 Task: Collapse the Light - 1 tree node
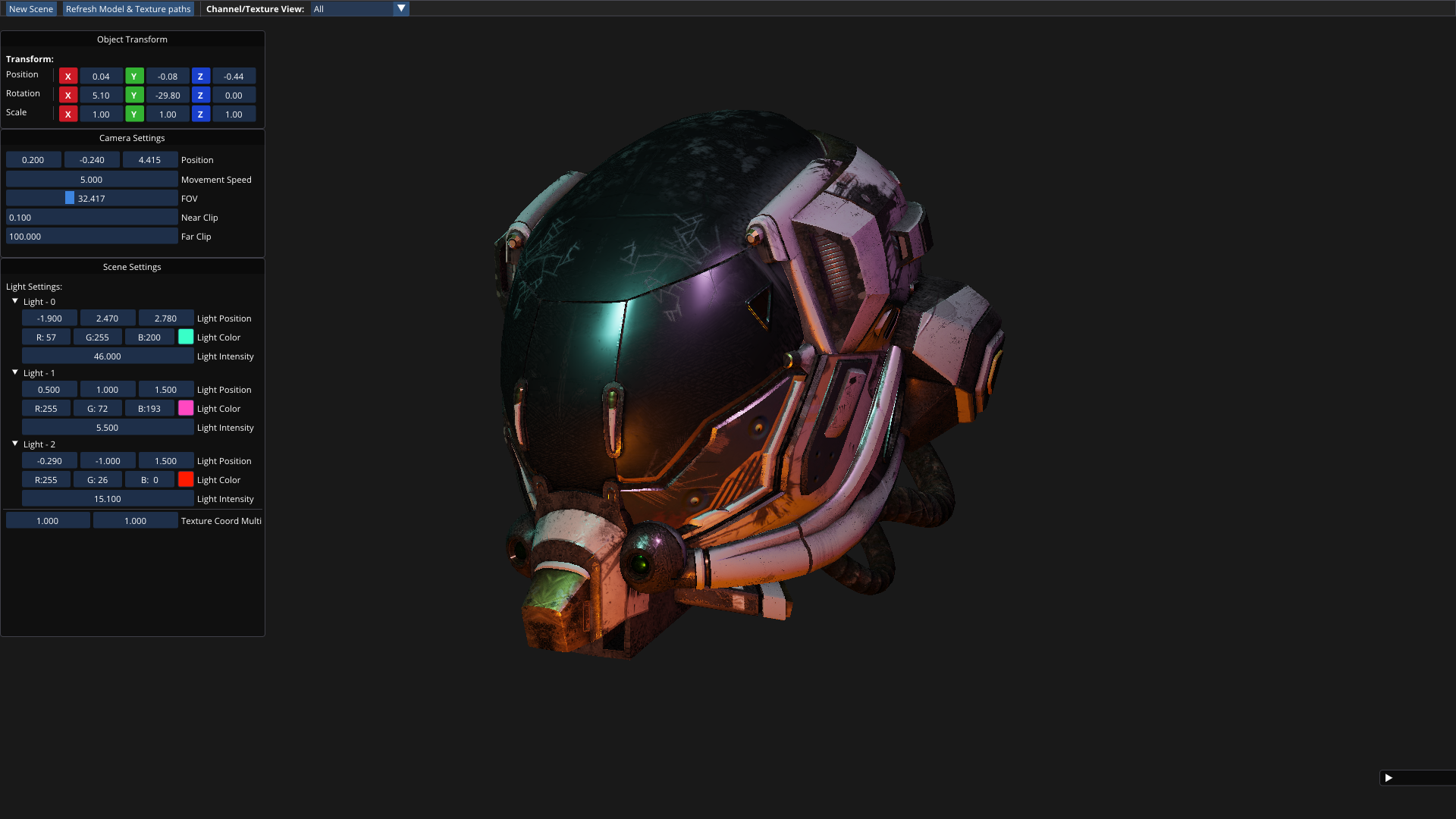point(15,372)
